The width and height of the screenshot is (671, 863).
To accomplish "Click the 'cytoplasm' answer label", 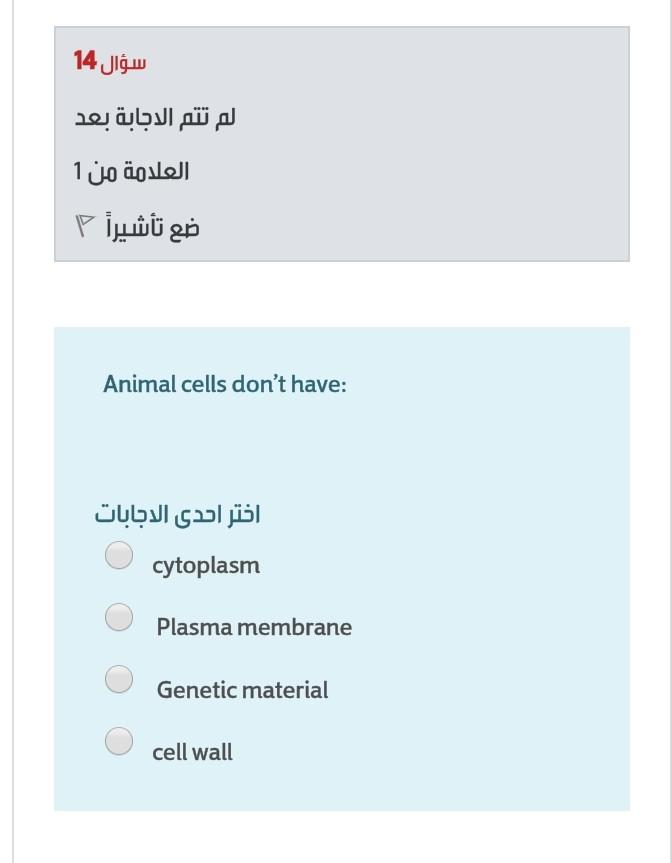I will (x=206, y=566).
